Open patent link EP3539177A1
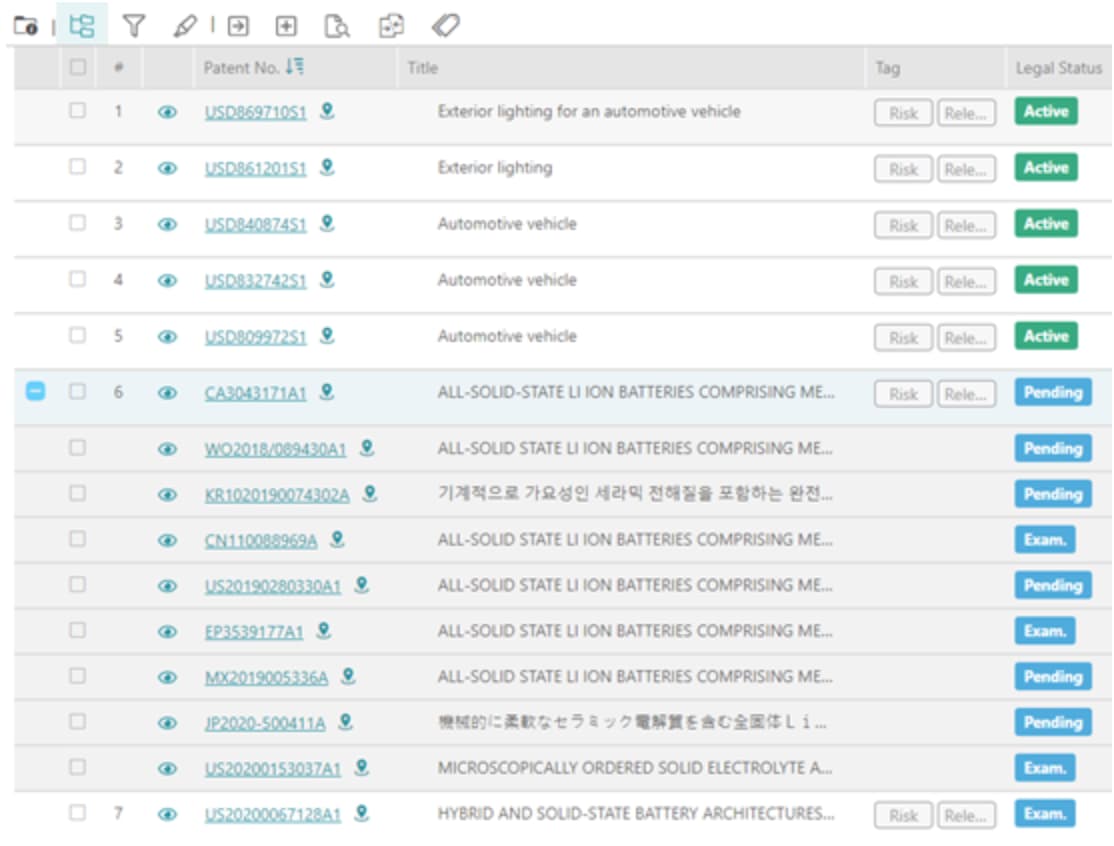Image resolution: width=1114 pixels, height=846 pixels. pos(254,631)
